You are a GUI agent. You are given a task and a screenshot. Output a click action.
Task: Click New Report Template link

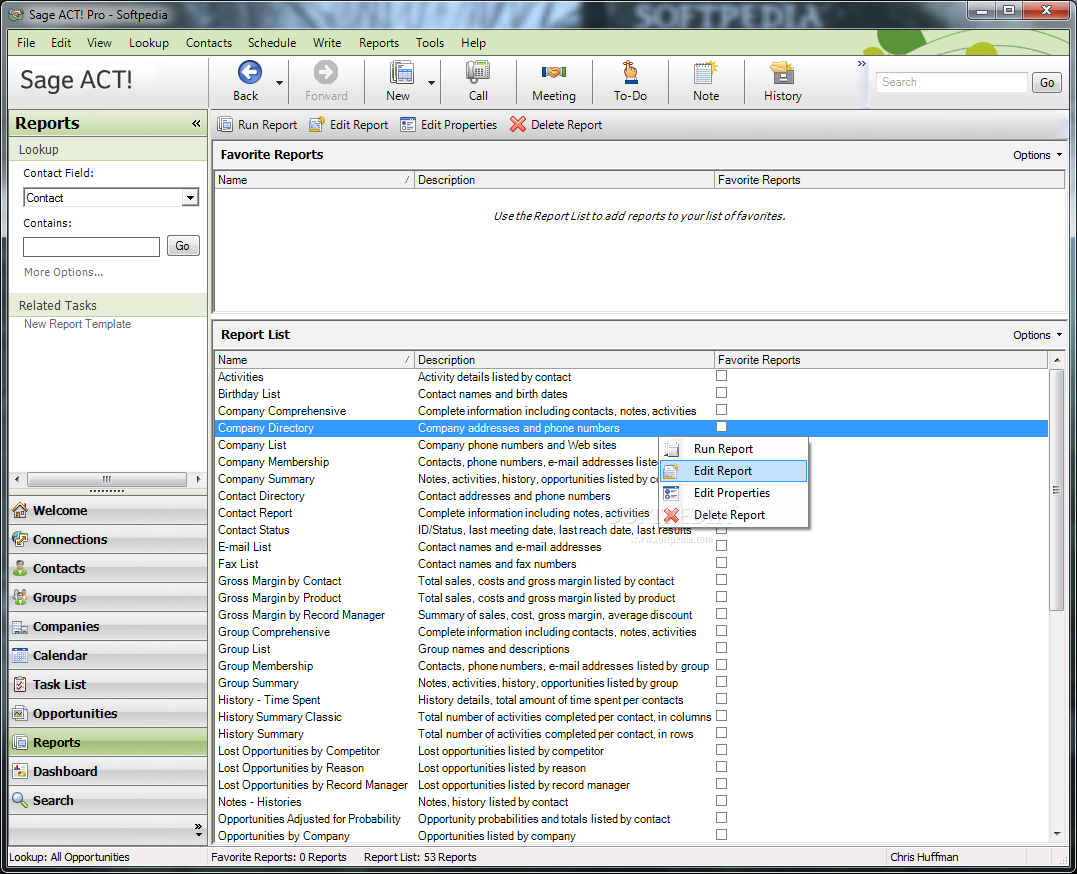pyautogui.click(x=78, y=324)
